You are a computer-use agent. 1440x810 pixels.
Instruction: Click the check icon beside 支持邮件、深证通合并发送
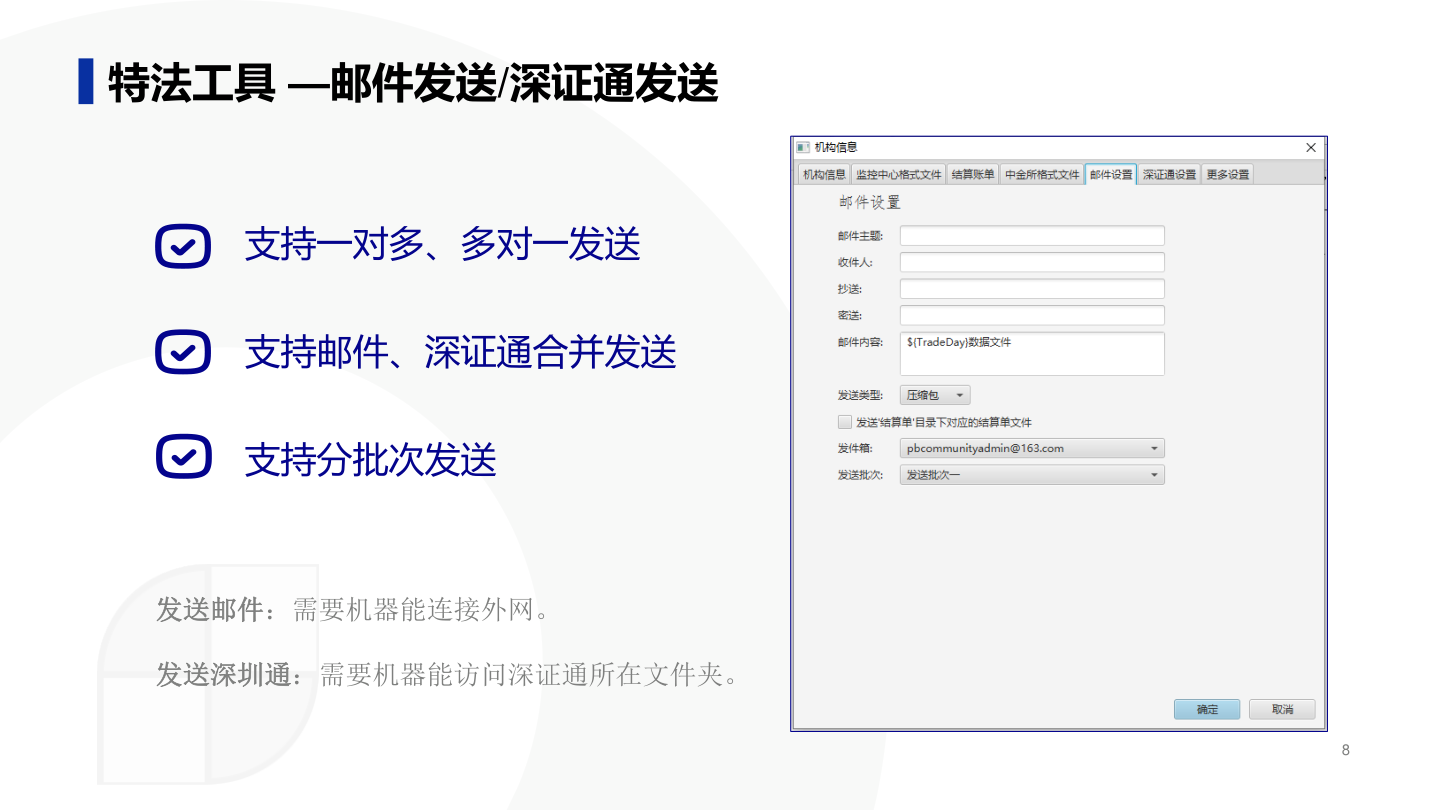pos(183,352)
